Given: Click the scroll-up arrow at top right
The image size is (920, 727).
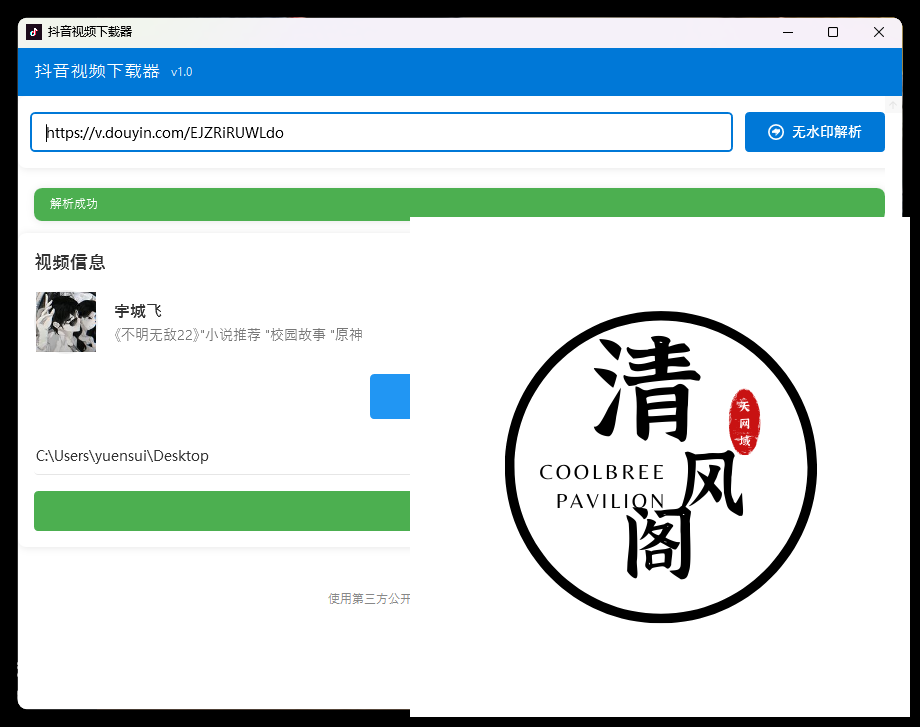Looking at the screenshot, I should (x=893, y=105).
